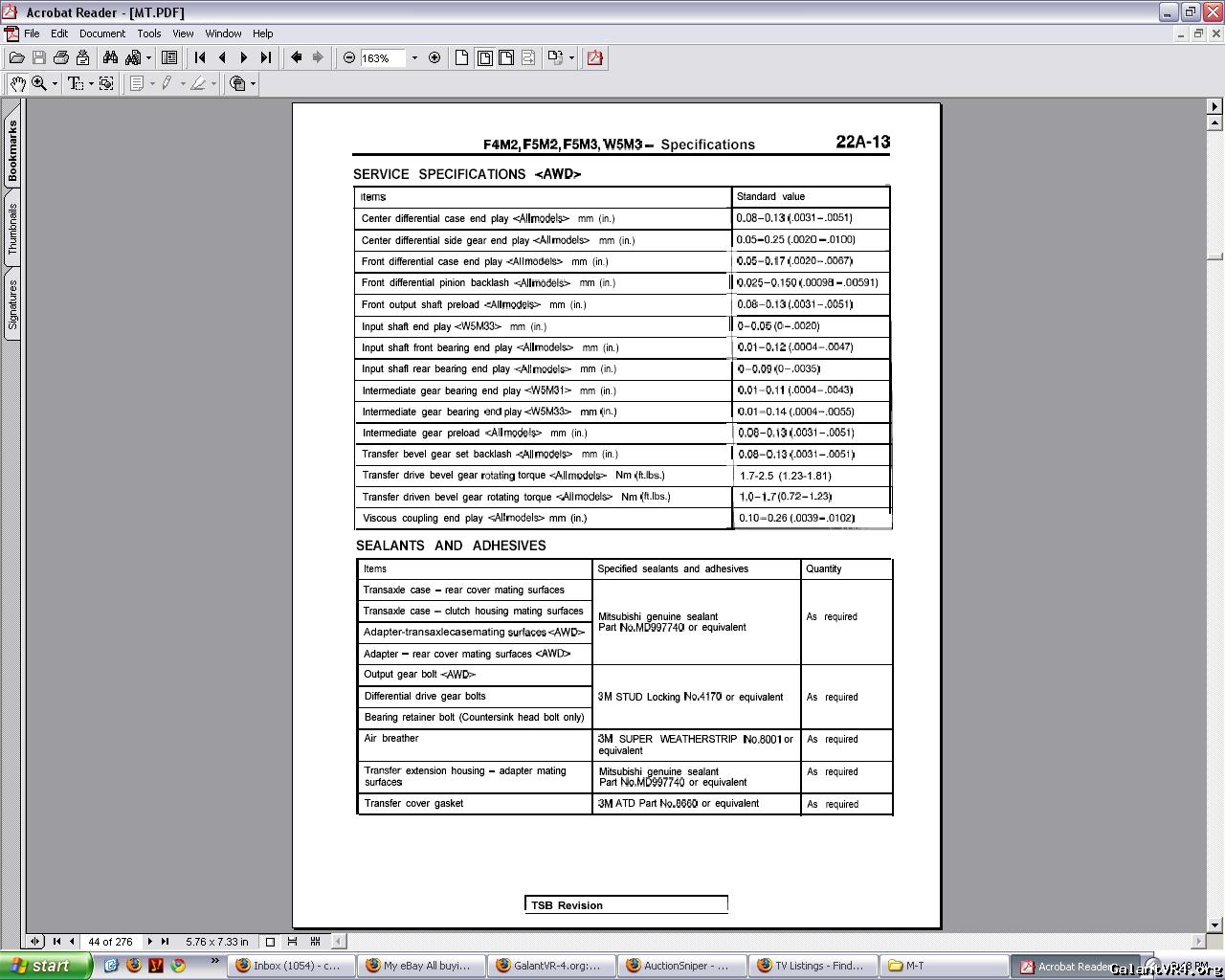Click the Windows Start button

pyautogui.click(x=45, y=966)
